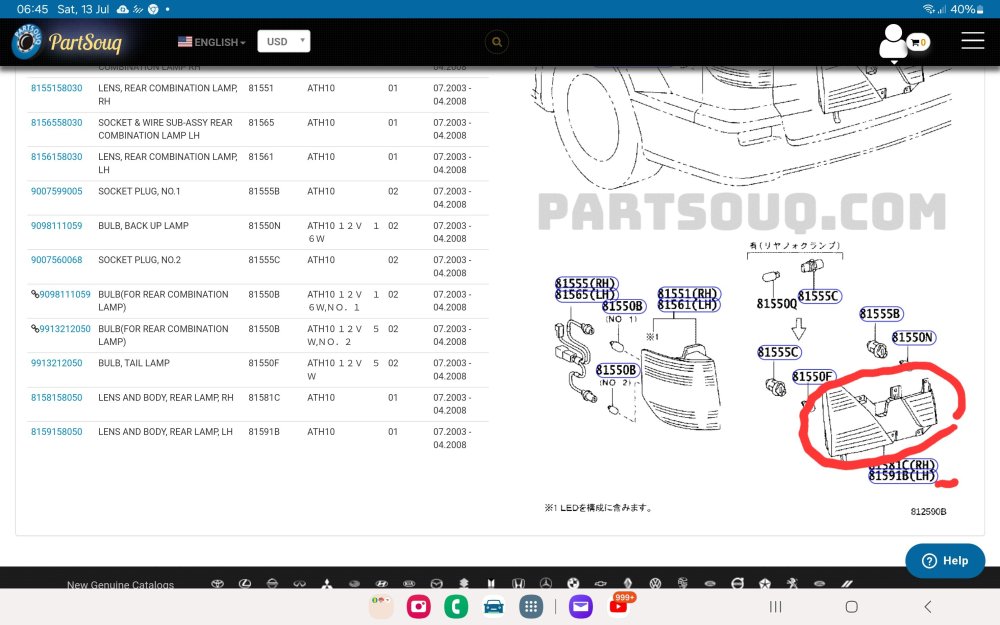Open the Volvo catalog logo in footer
1000x625 pixels.
click(x=737, y=584)
